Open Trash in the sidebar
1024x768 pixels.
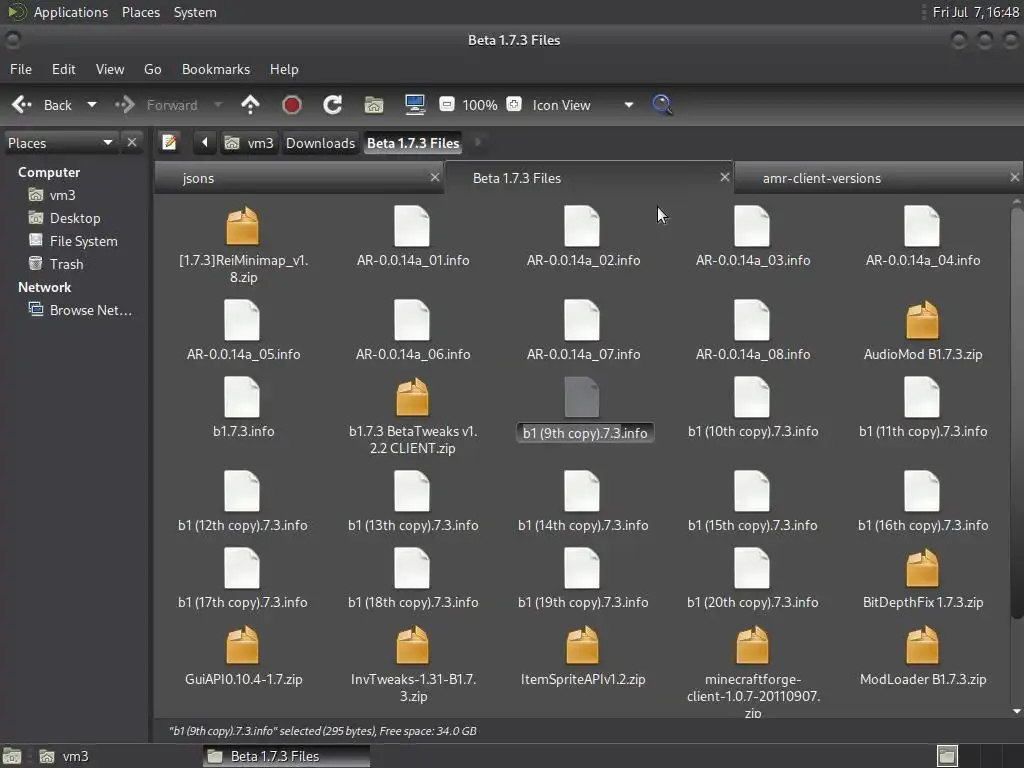67,264
